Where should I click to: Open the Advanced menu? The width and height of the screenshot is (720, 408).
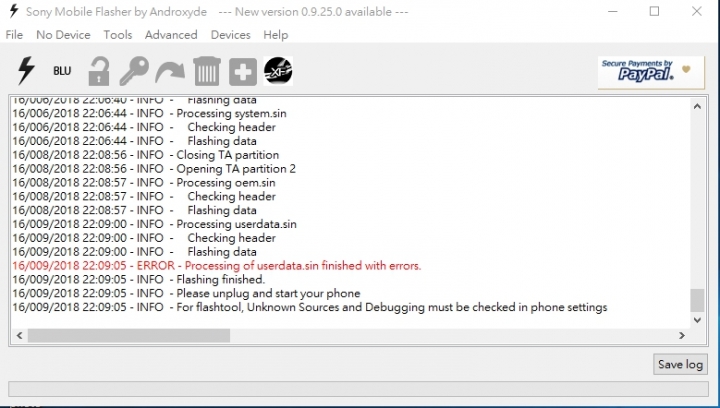click(171, 35)
